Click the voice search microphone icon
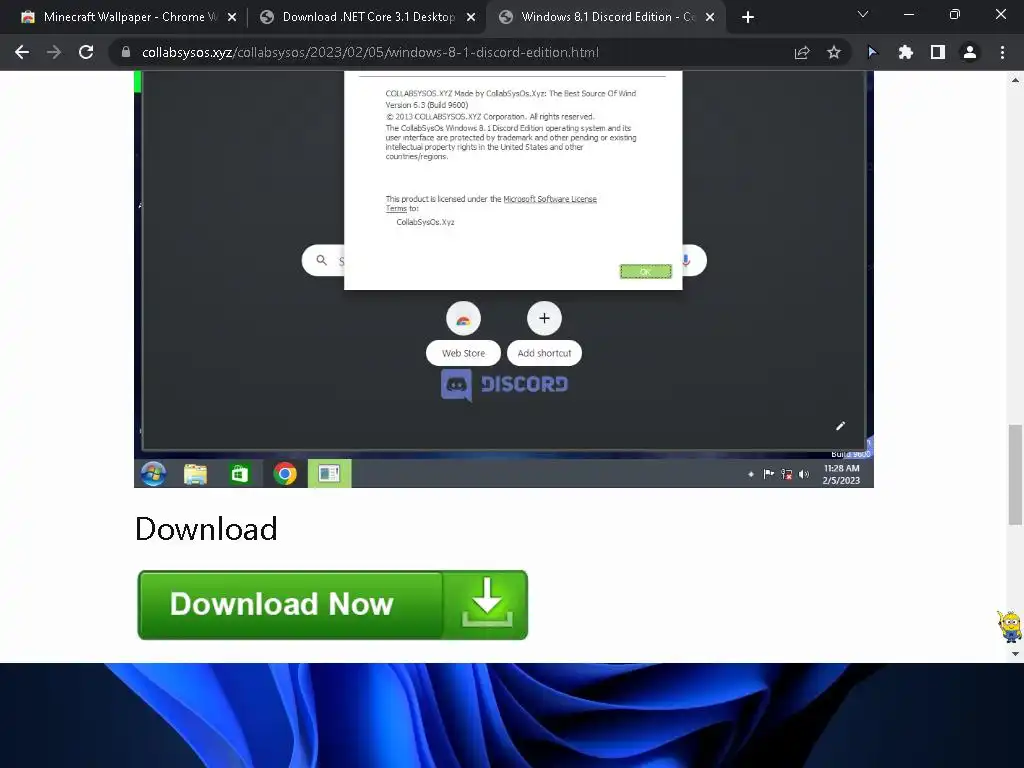The height and width of the screenshot is (768, 1024). pos(686,260)
